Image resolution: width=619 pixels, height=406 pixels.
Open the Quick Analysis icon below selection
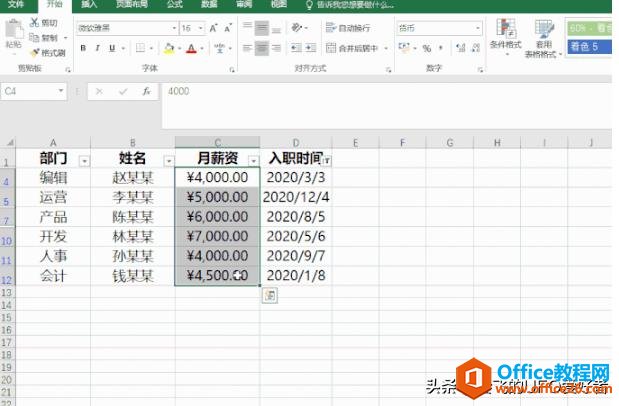click(x=270, y=295)
